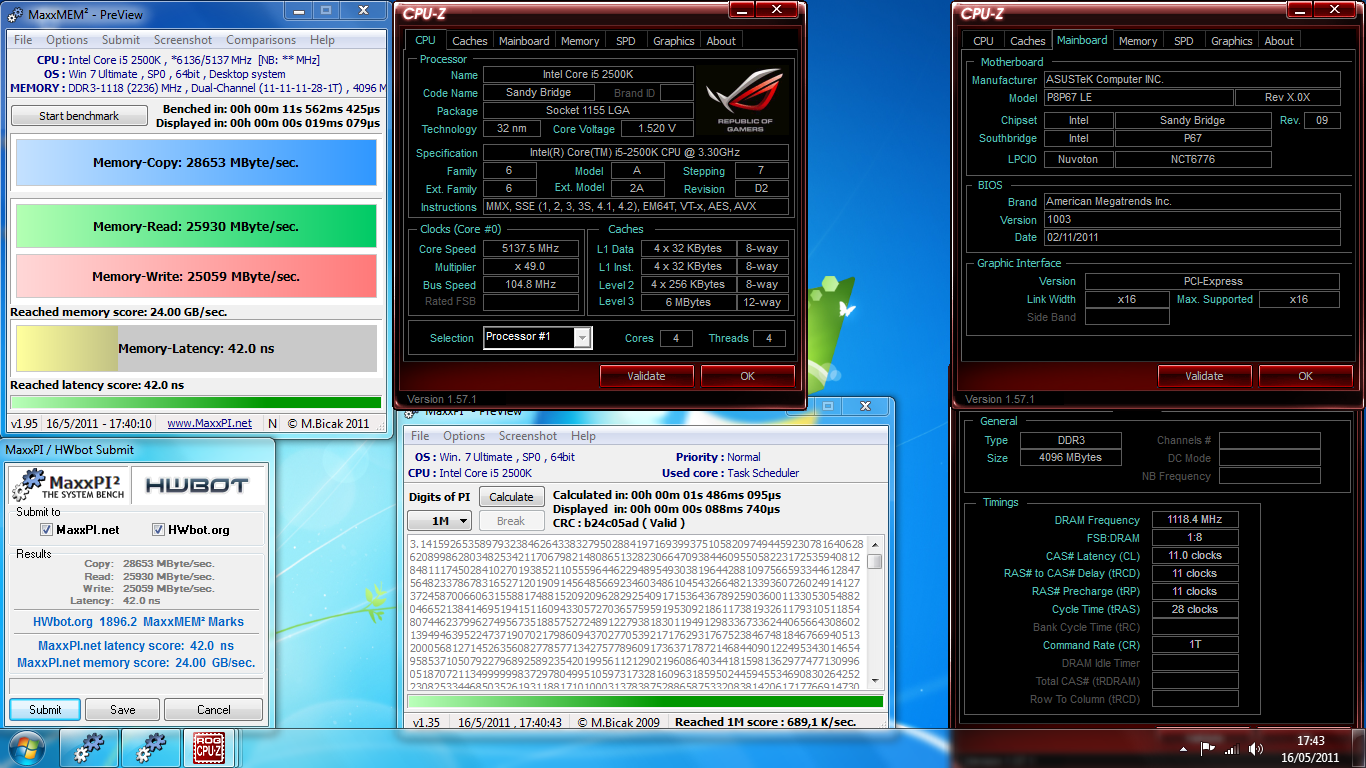Click the red Memory-Write result bar
Image resolution: width=1366 pixels, height=768 pixels.
(x=196, y=276)
